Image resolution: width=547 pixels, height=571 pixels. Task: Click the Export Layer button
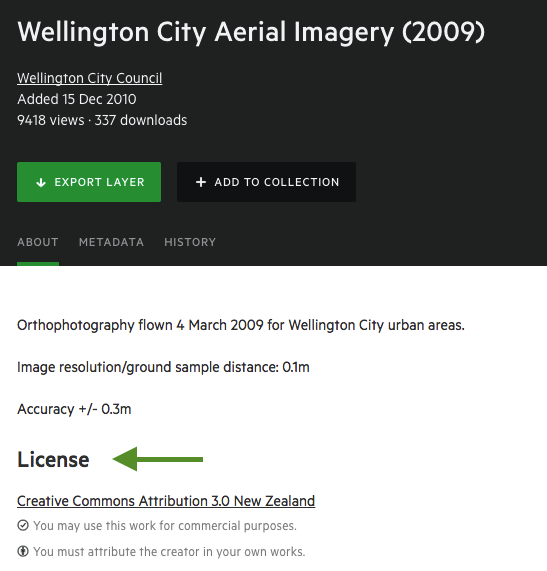[x=89, y=182]
